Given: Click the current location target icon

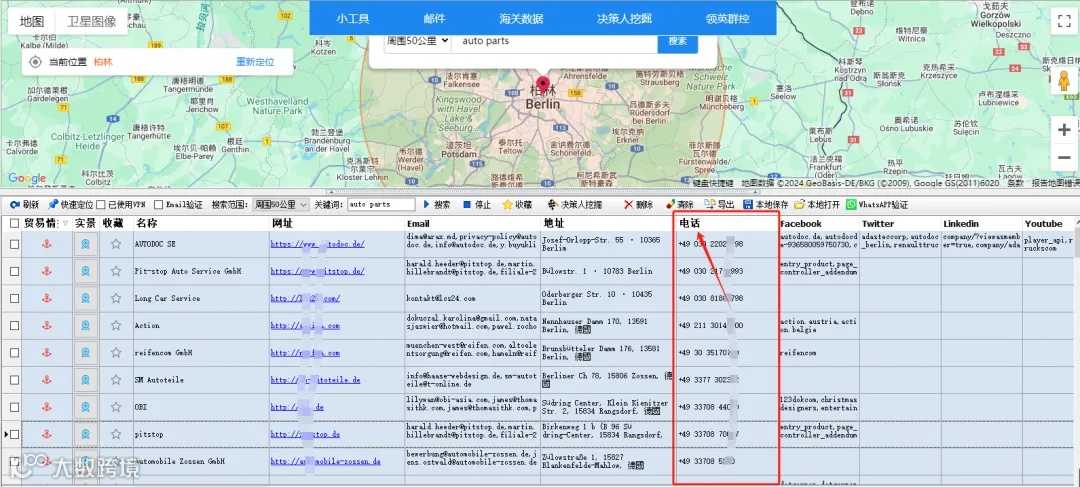Looking at the screenshot, I should [36, 62].
